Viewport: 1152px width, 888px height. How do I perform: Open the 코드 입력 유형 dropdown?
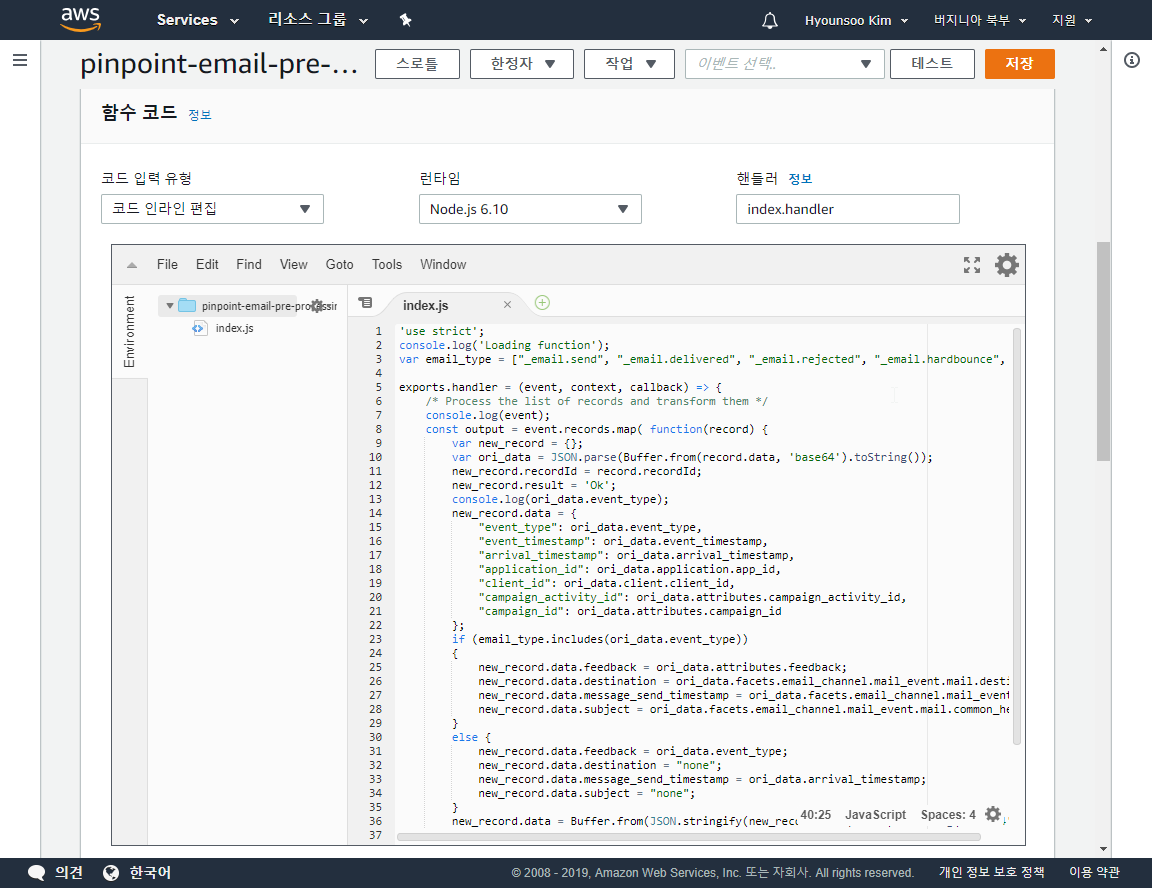pos(212,209)
